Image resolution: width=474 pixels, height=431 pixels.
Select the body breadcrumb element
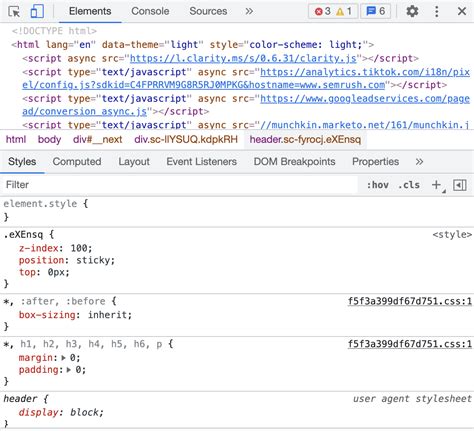49,139
